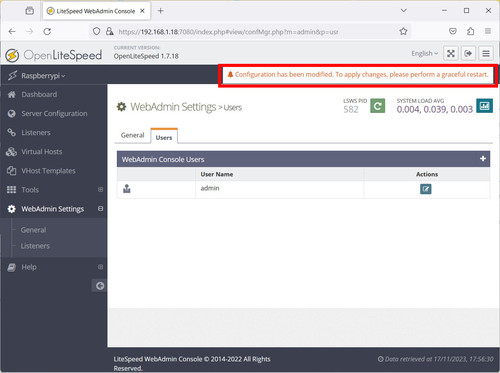The width and height of the screenshot is (500, 373).
Task: Click the configuration modified restart notice
Action: click(x=358, y=75)
